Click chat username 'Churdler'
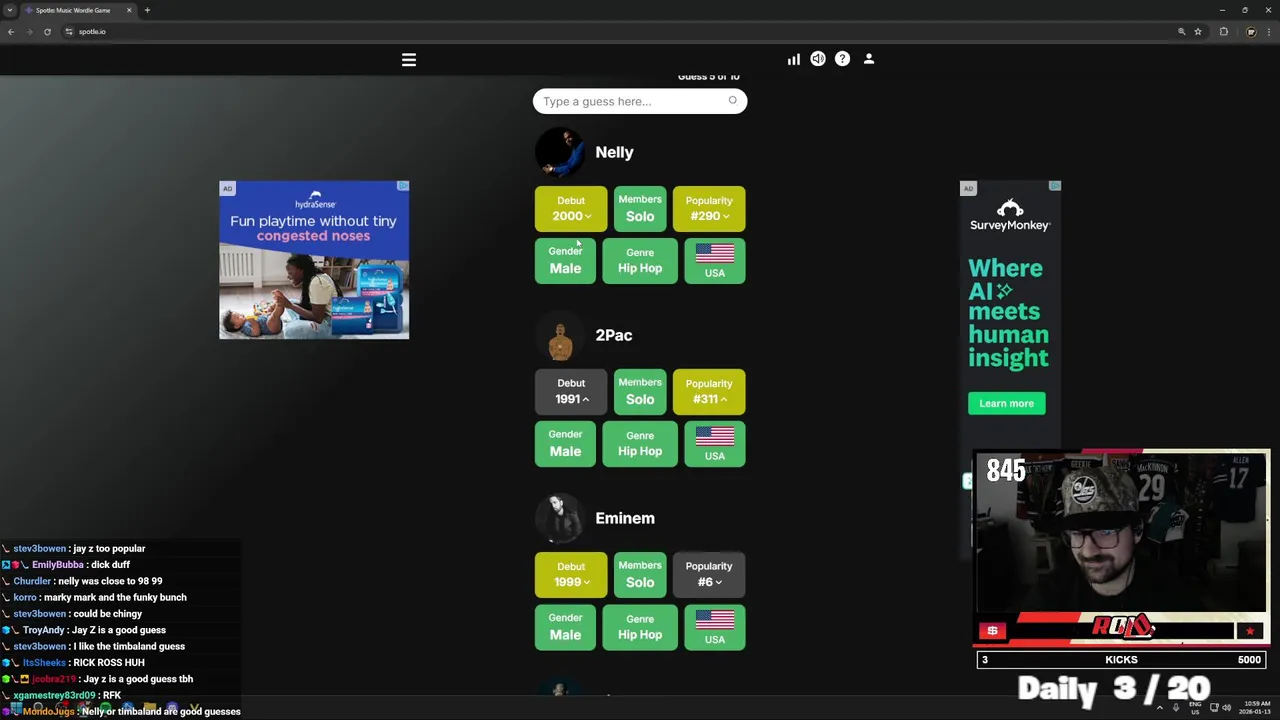Image resolution: width=1280 pixels, height=720 pixels. (x=32, y=581)
